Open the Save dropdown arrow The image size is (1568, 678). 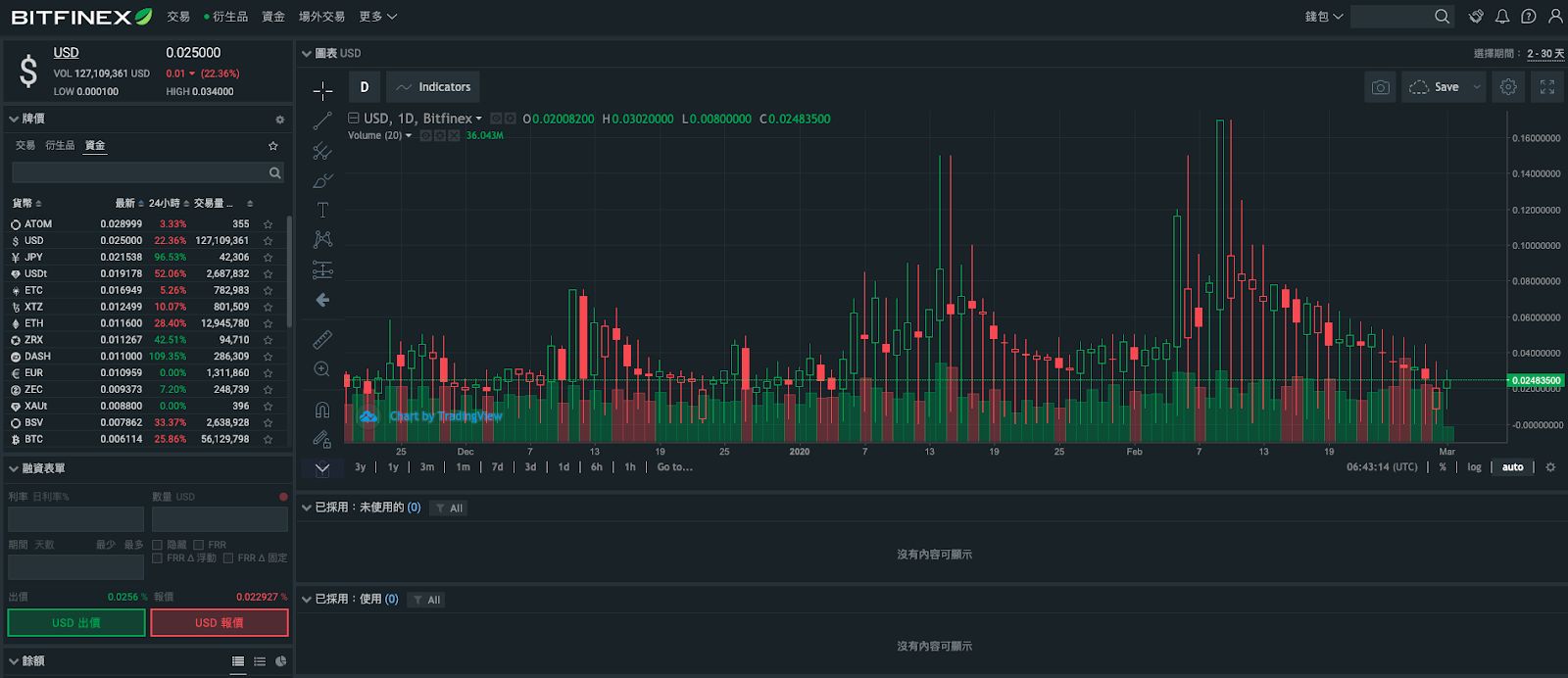point(1477,87)
